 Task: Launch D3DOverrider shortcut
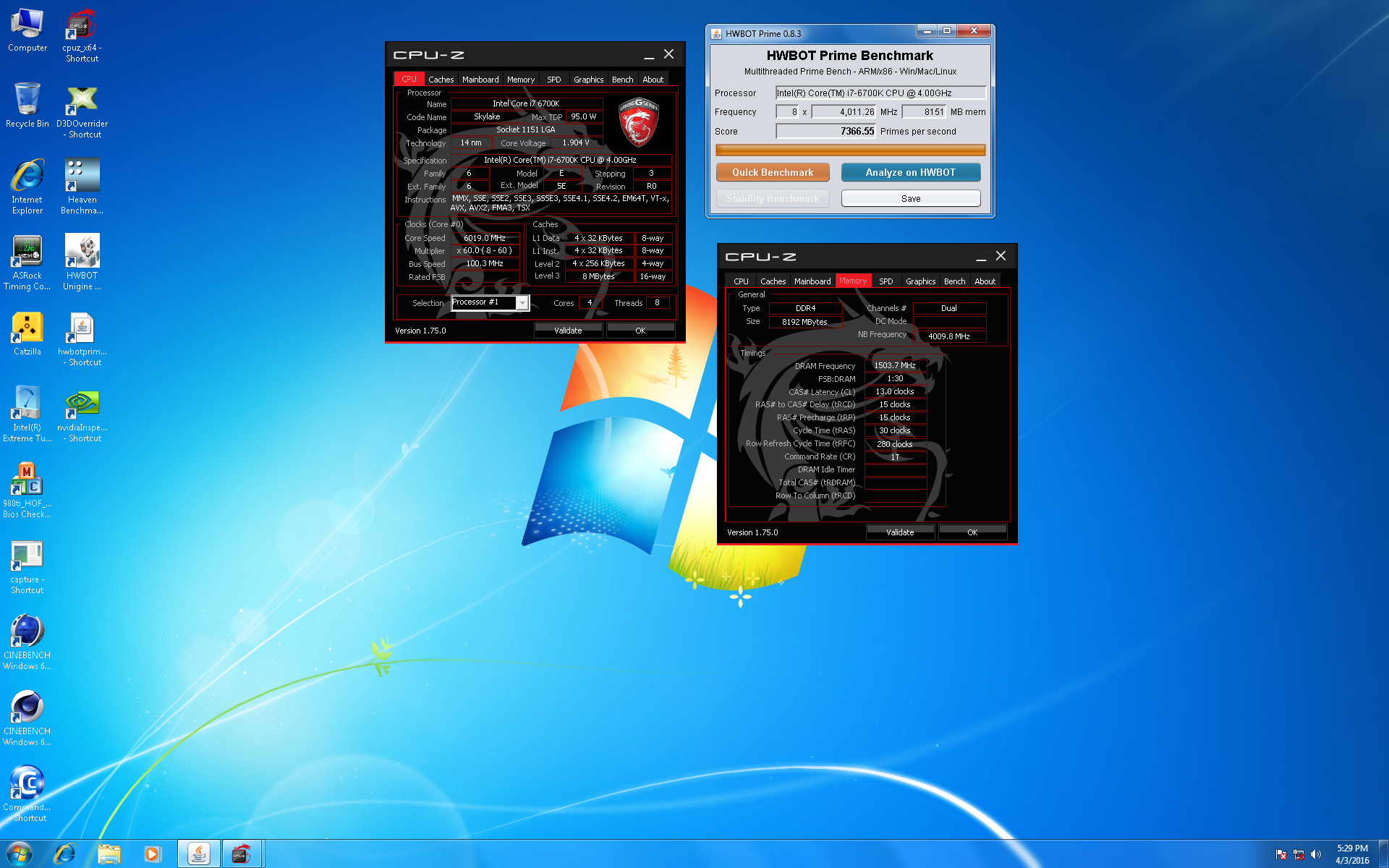coord(82,111)
